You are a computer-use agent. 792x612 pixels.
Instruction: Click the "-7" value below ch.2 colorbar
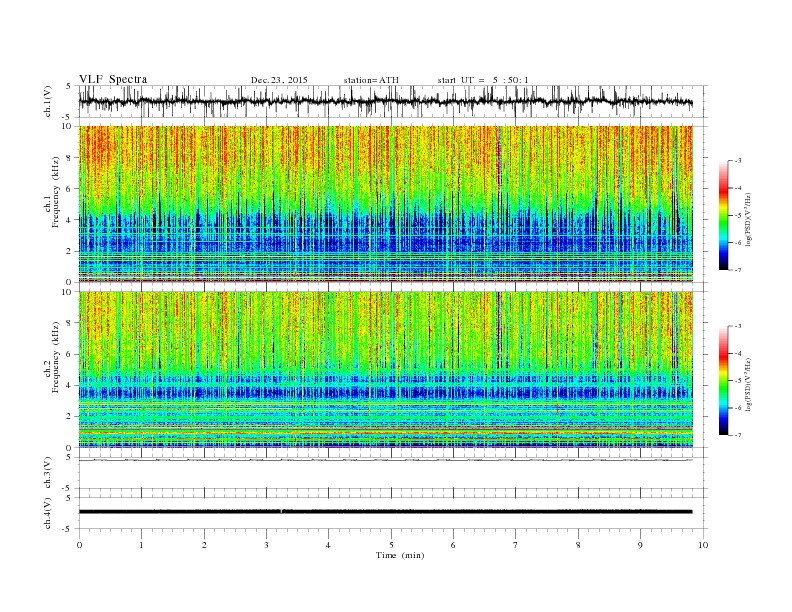[x=738, y=435]
